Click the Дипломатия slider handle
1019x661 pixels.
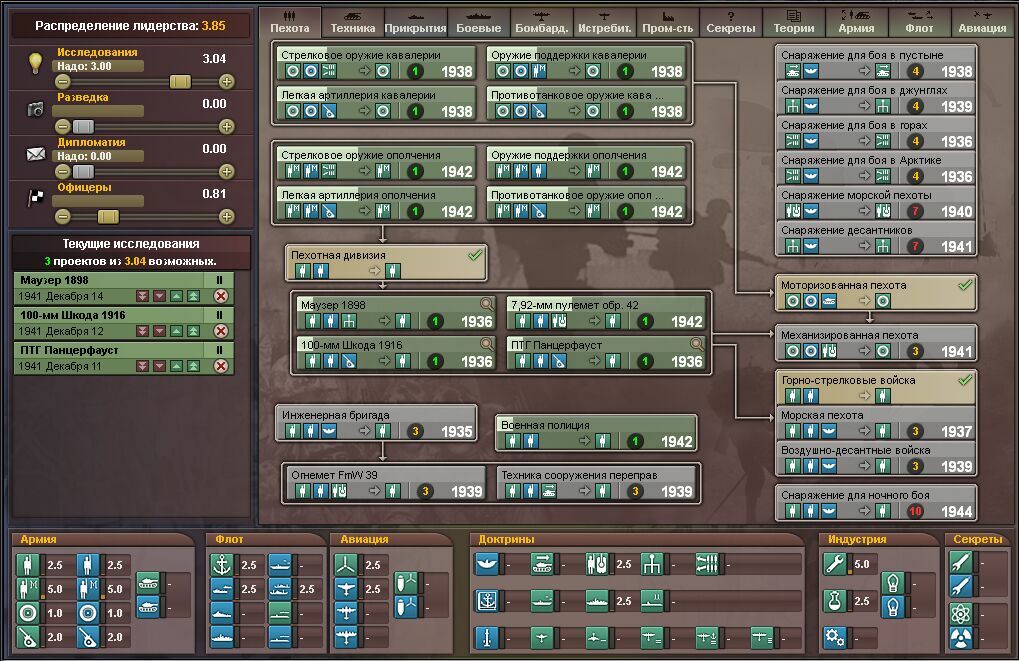(83, 171)
